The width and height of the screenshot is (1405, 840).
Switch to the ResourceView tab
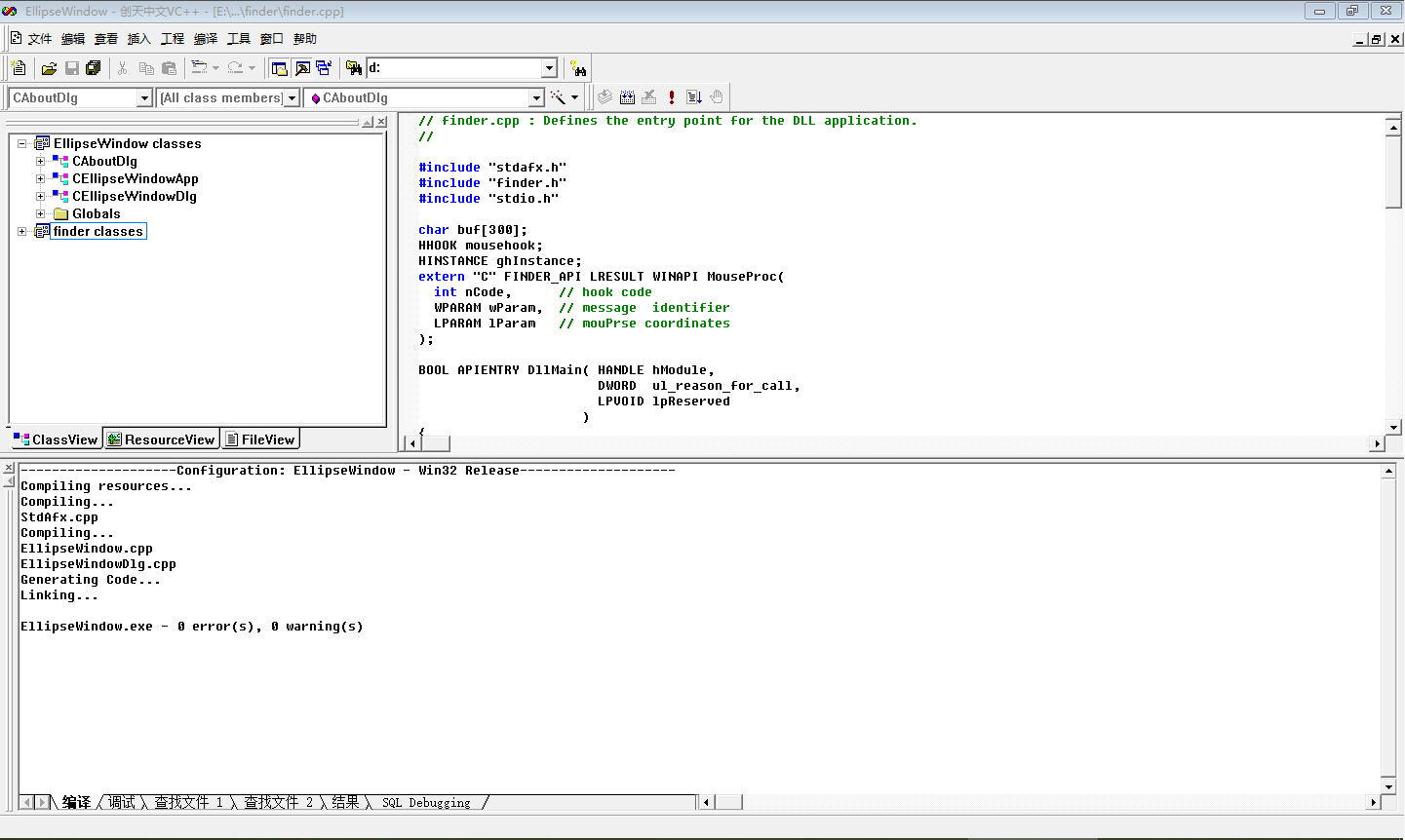(161, 439)
